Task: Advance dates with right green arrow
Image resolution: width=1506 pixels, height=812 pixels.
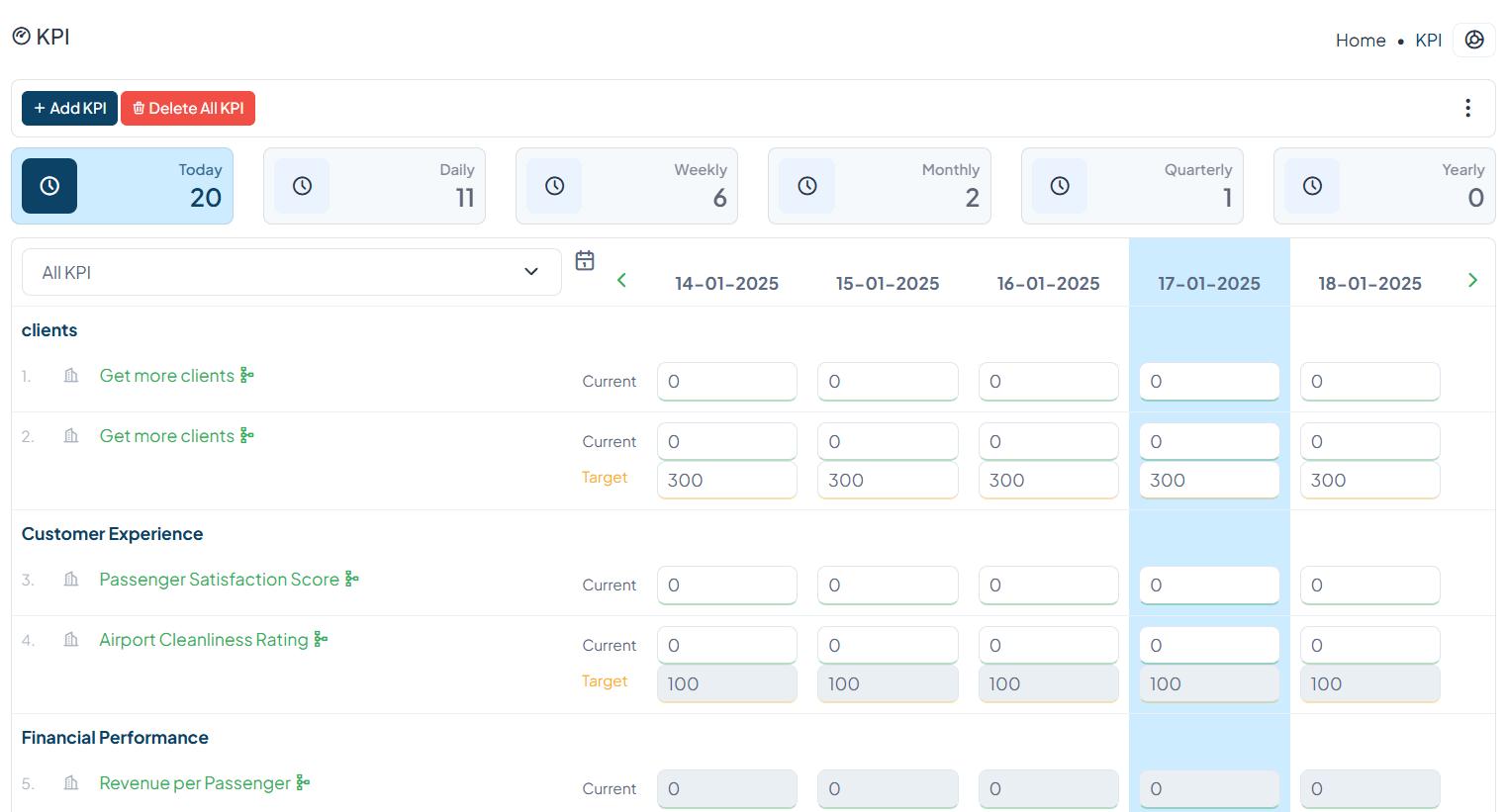Action: coord(1472,281)
